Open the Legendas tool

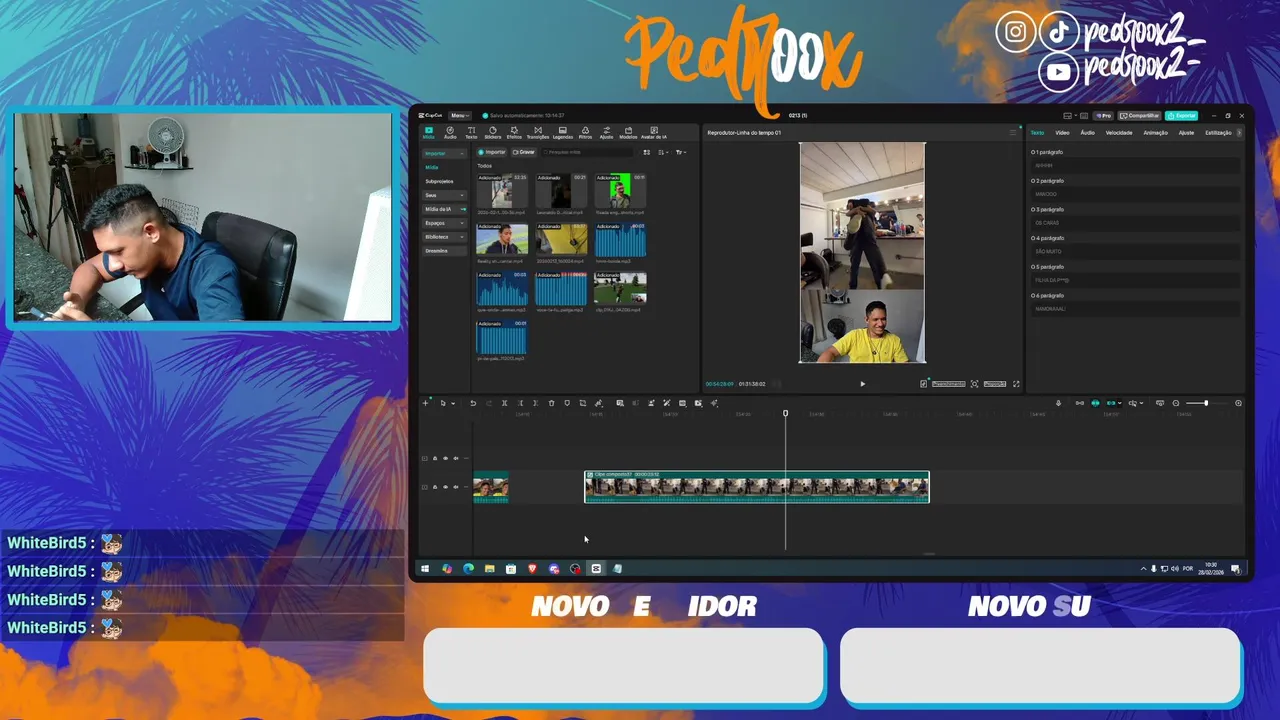click(x=563, y=132)
